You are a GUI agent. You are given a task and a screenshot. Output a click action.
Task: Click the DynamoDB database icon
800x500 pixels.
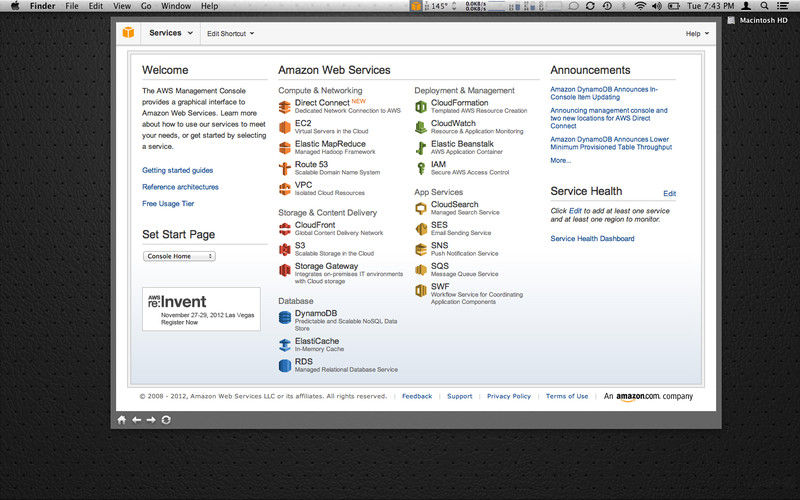[x=285, y=317]
